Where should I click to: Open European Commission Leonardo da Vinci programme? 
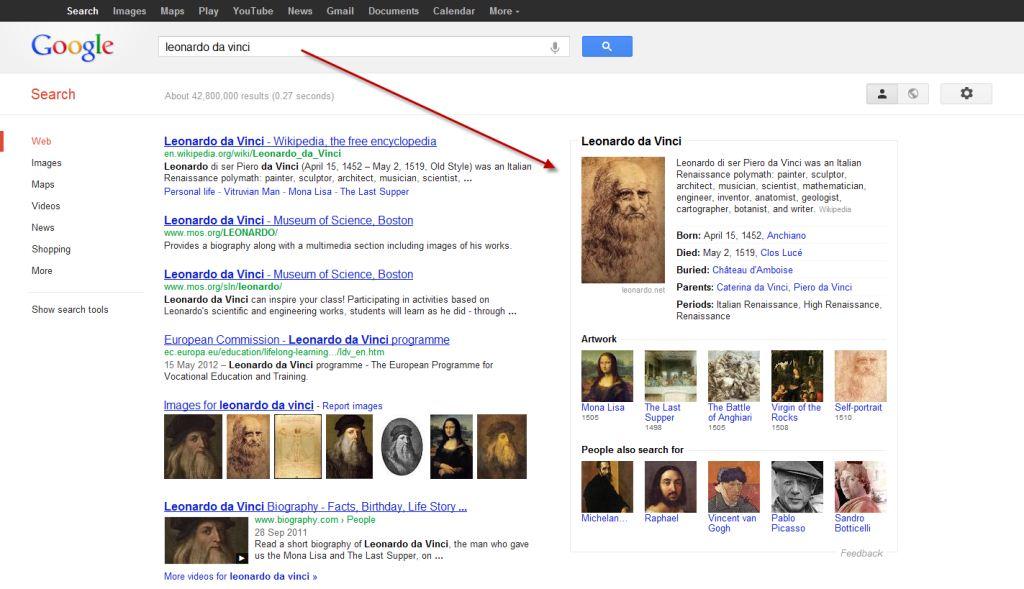coord(306,340)
